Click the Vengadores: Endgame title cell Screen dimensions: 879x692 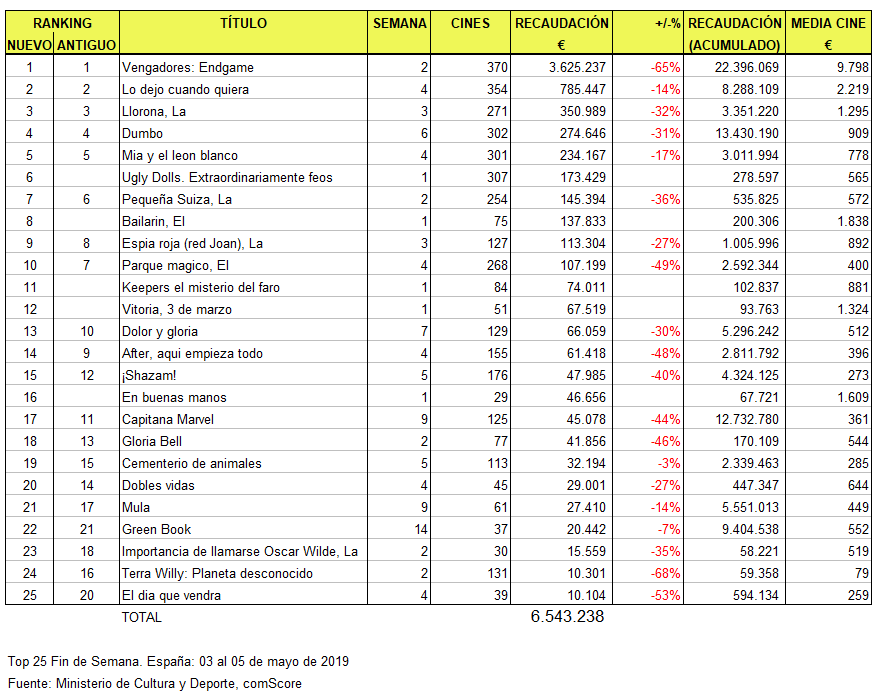coord(187,67)
